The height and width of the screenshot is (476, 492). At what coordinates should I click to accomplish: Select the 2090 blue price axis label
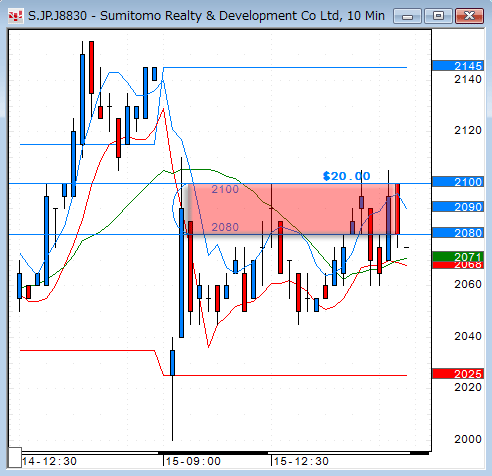click(x=458, y=207)
